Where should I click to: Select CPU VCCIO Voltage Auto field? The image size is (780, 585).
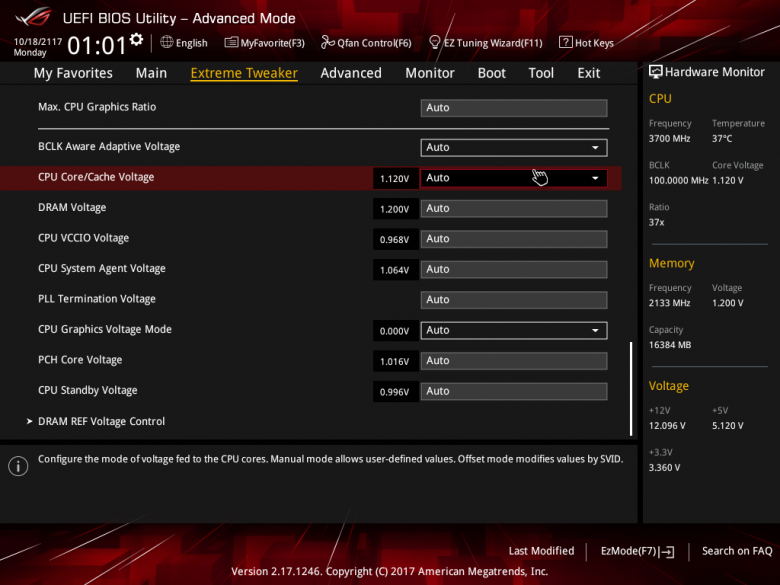tap(514, 239)
